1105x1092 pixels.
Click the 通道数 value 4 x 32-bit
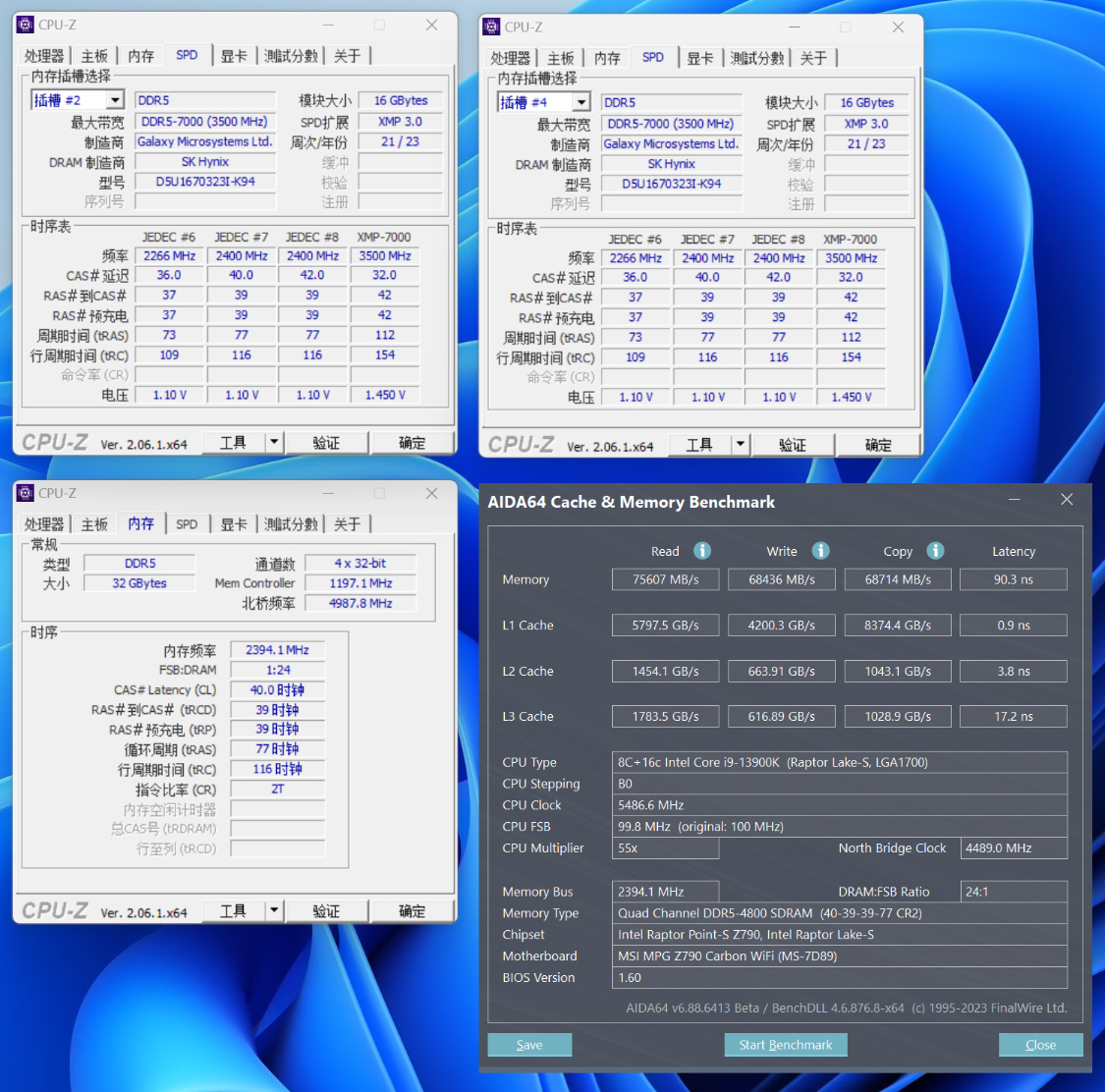tap(360, 563)
